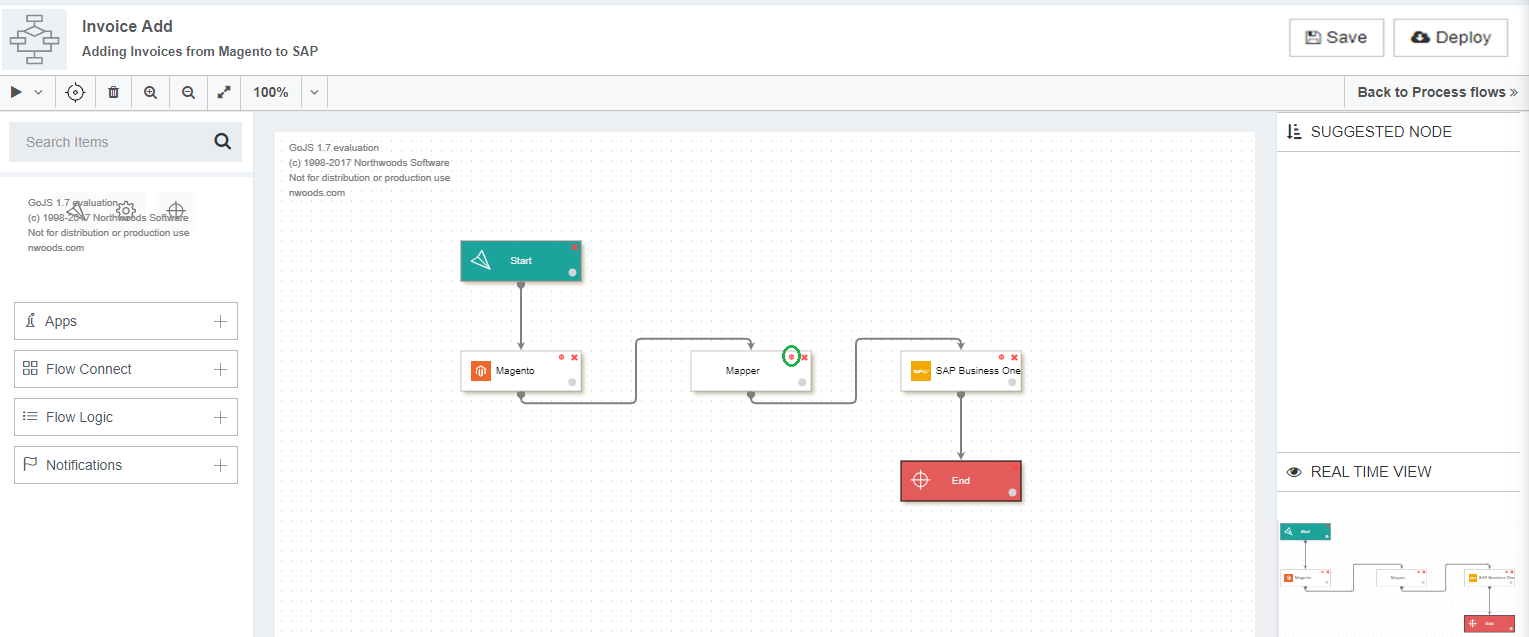Run the flow using the play icon
Screen dimensions: 1529x637
pyautogui.click(x=16, y=91)
